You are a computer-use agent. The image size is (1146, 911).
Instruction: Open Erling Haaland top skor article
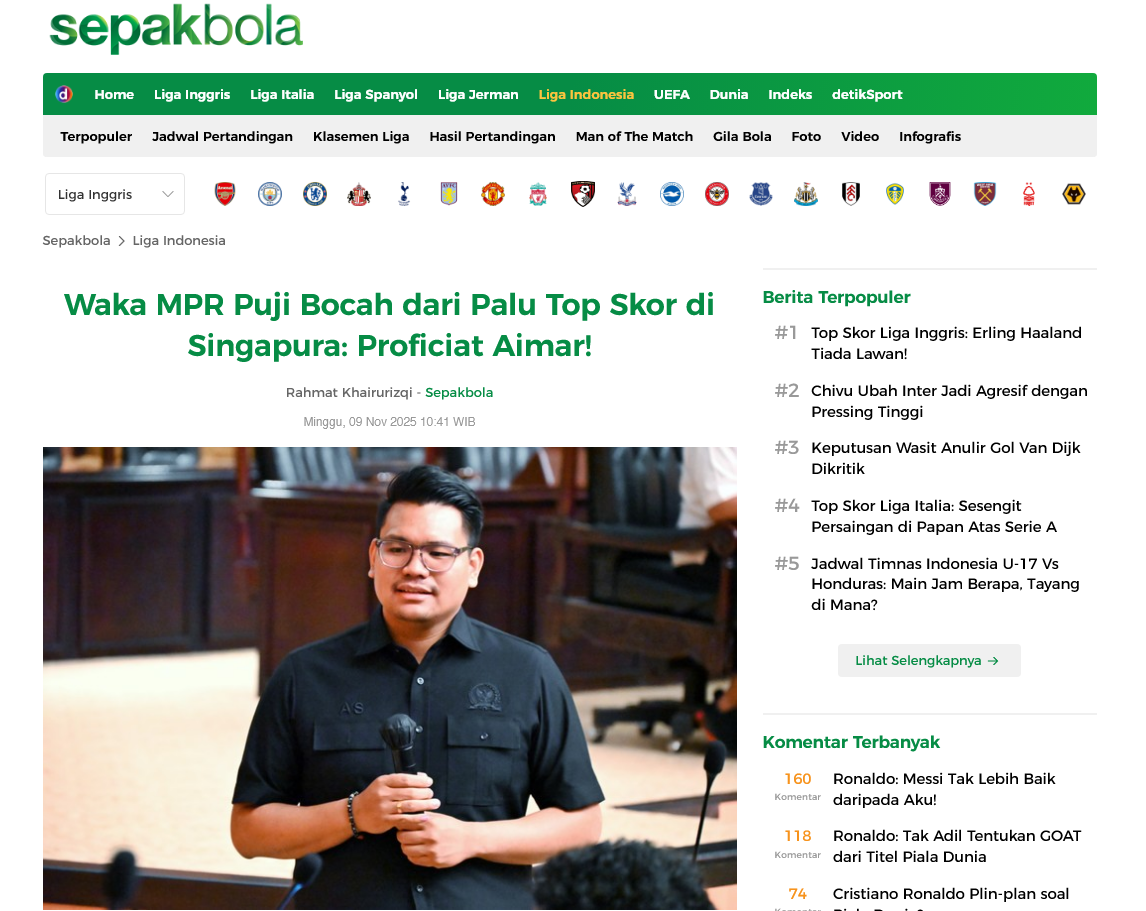946,343
